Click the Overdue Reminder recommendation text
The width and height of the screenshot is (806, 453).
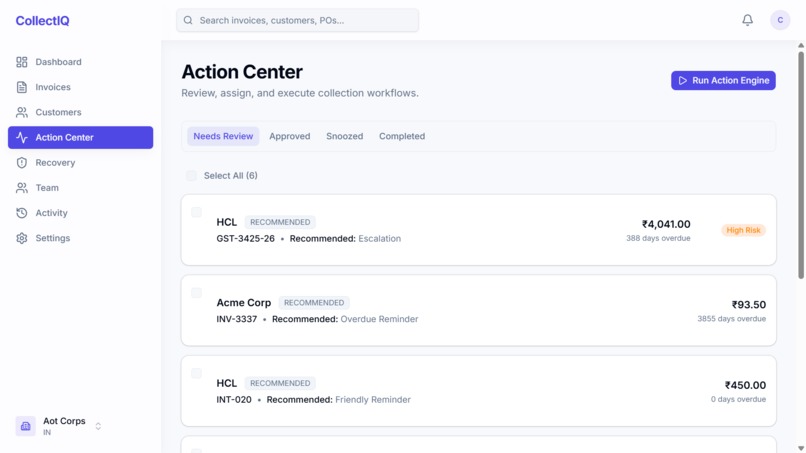379,319
